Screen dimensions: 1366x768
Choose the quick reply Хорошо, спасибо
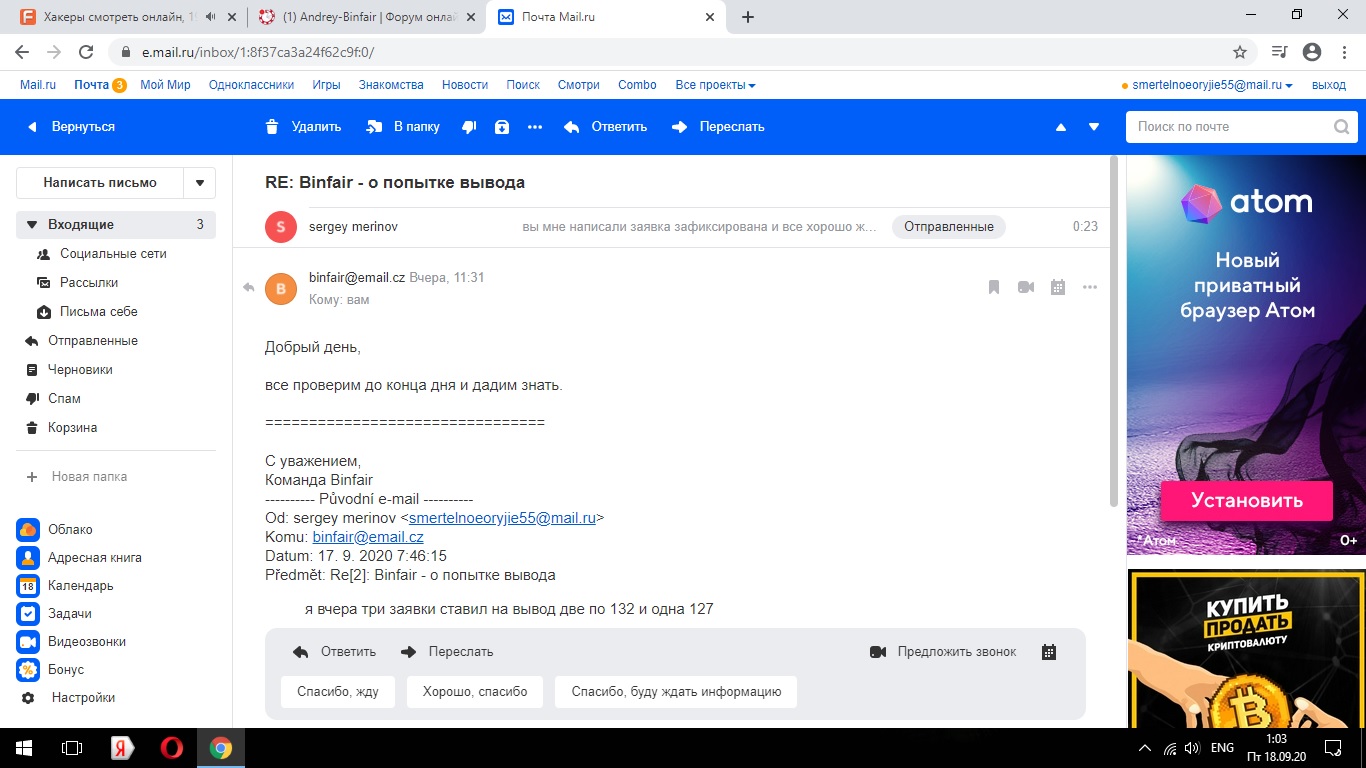[x=475, y=692]
